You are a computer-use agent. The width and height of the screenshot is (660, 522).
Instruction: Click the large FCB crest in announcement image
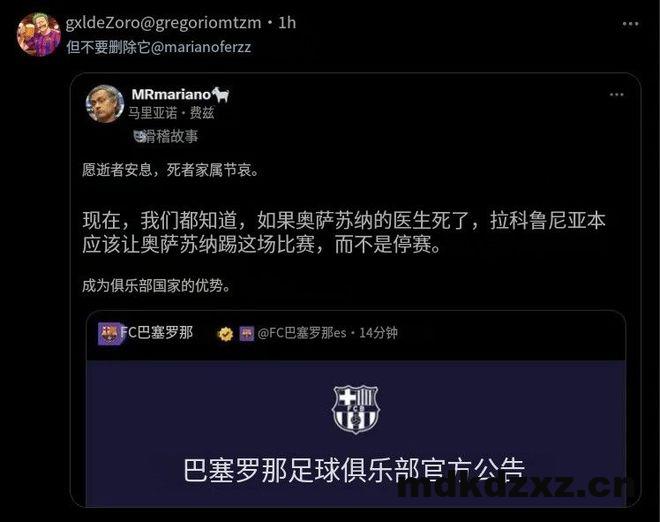point(356,410)
